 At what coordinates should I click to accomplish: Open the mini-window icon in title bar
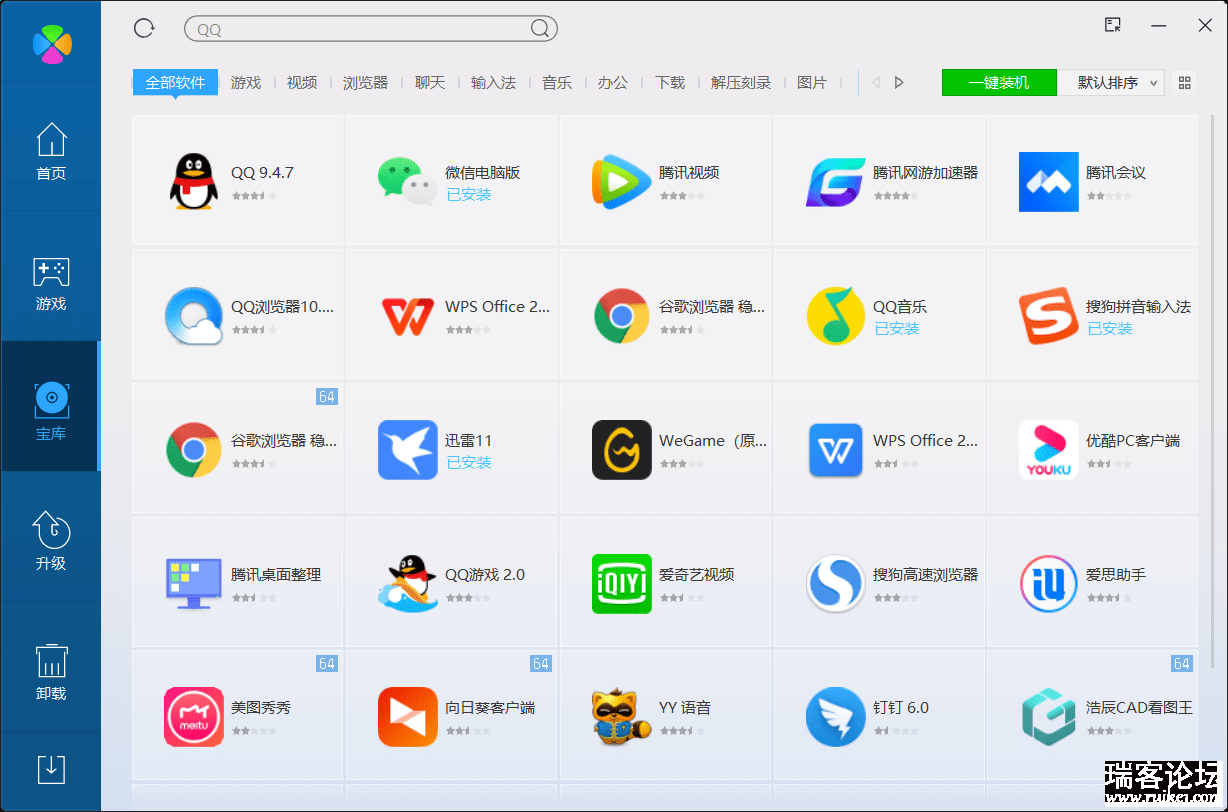click(1112, 25)
